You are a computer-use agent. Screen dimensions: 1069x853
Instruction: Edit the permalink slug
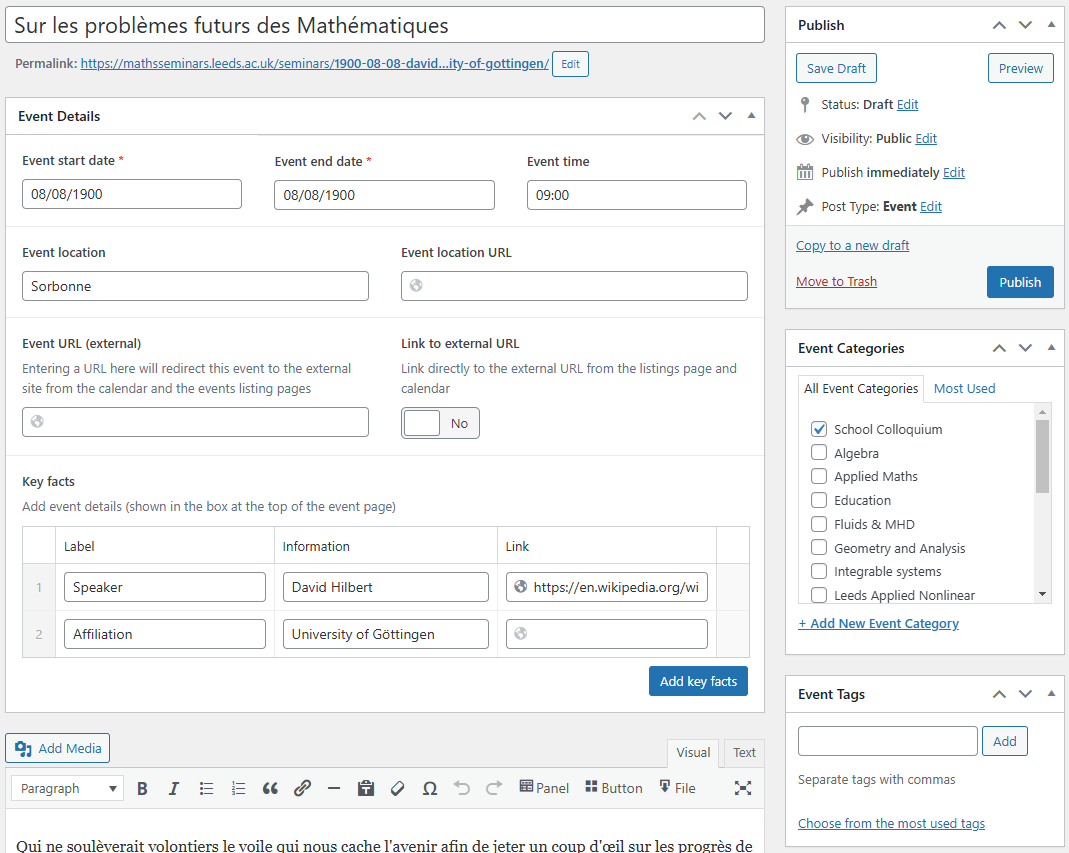pos(571,64)
